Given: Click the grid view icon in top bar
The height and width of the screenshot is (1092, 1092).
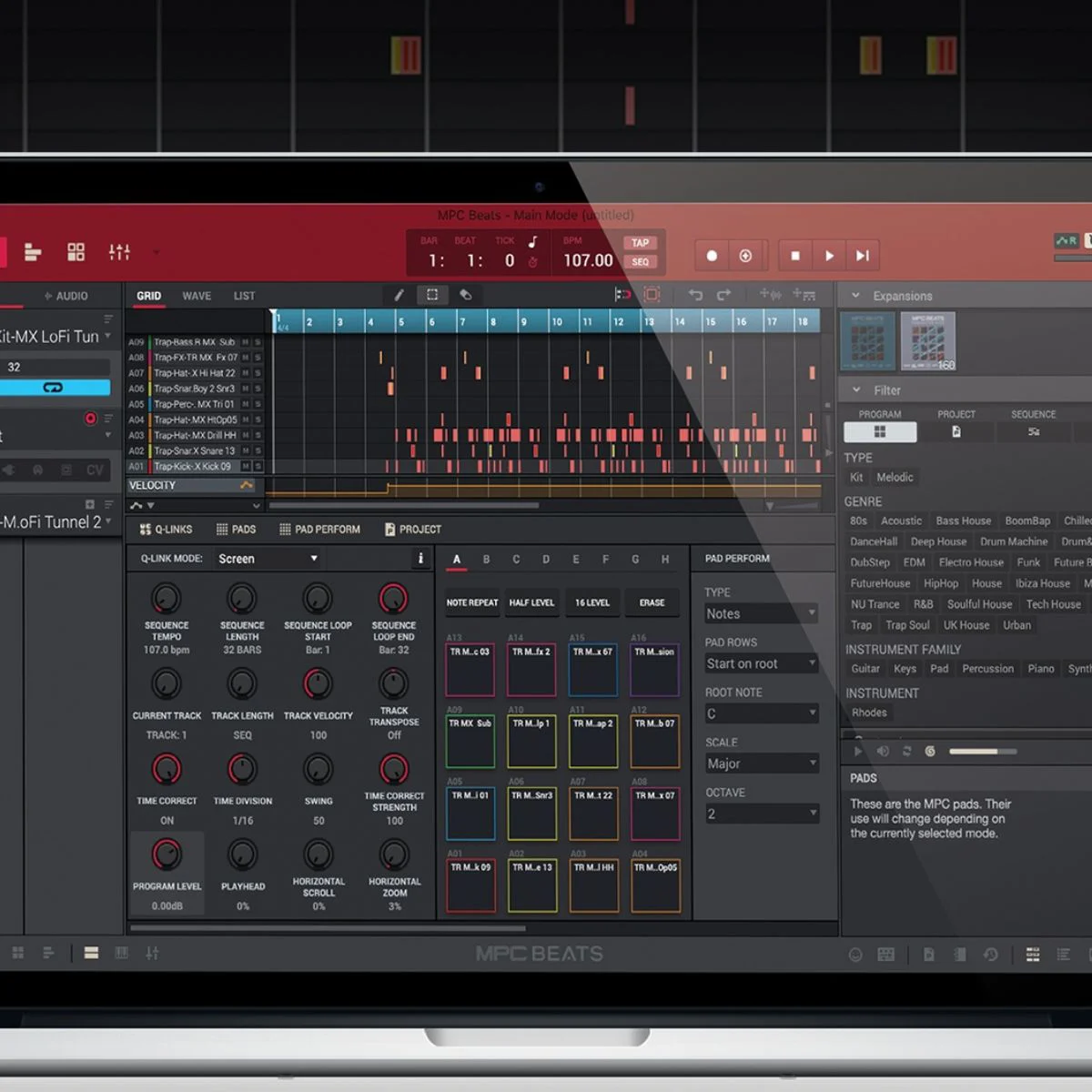Looking at the screenshot, I should click(x=76, y=252).
